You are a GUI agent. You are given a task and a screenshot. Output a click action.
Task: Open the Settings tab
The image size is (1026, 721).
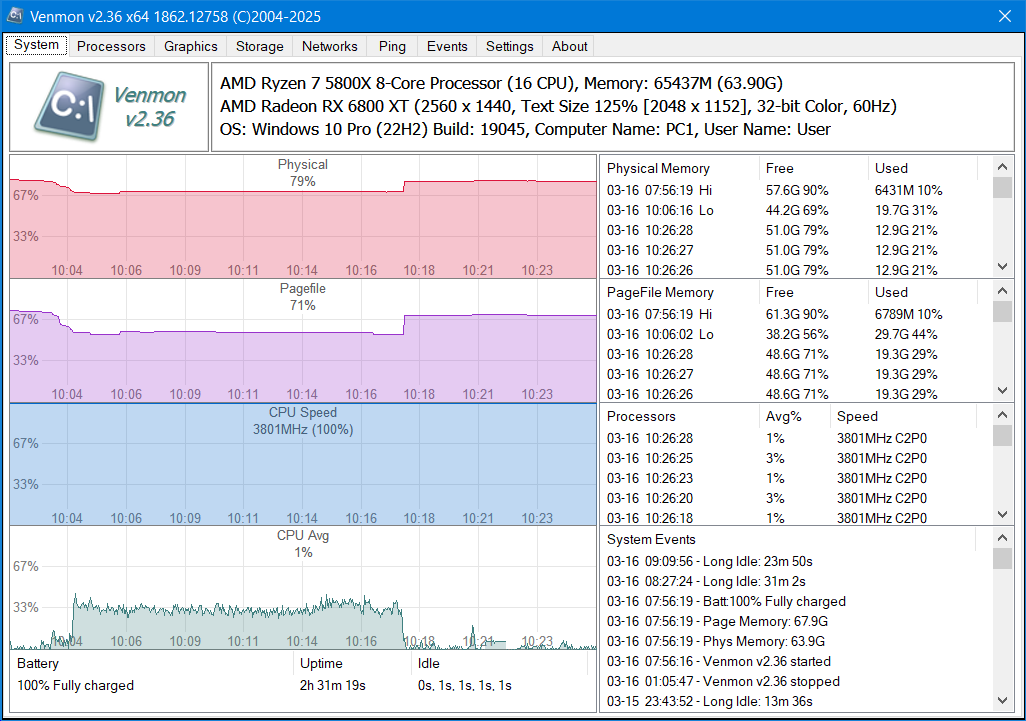coord(510,46)
